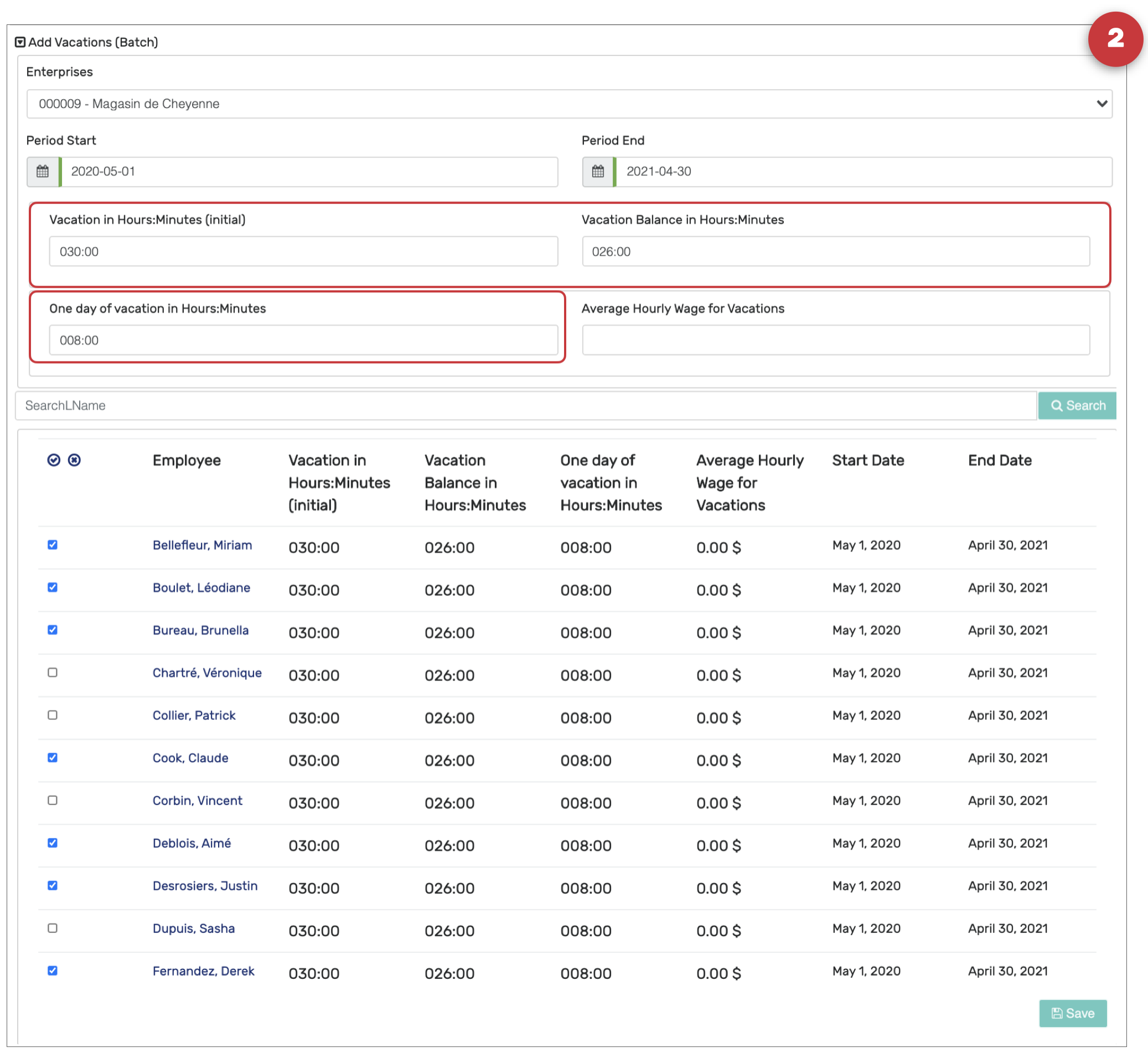The height and width of the screenshot is (1052, 1148).
Task: Open the Period Start calendar icon
Action: pos(43,172)
